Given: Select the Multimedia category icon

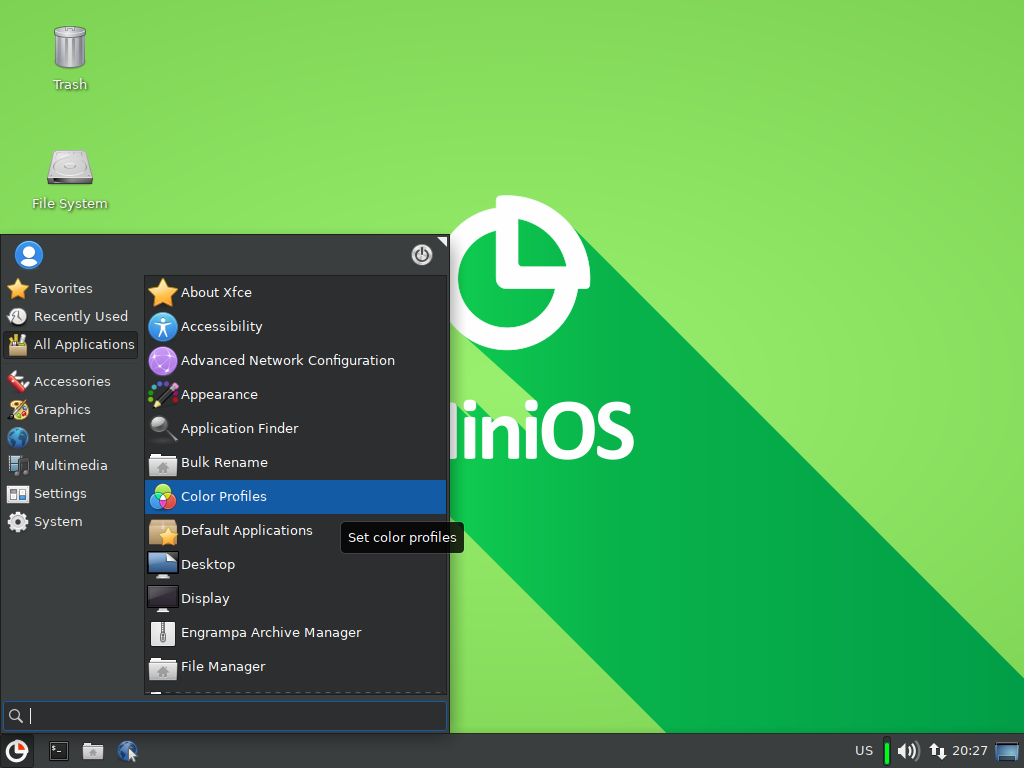Looking at the screenshot, I should [18, 466].
